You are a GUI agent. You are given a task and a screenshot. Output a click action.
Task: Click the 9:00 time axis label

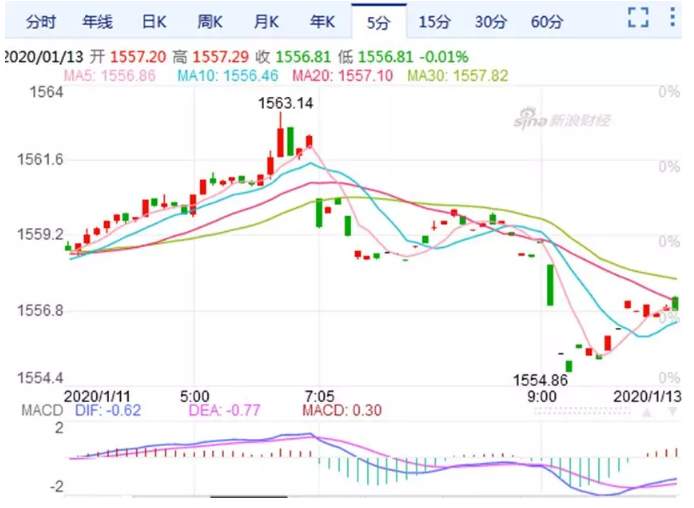[542, 396]
